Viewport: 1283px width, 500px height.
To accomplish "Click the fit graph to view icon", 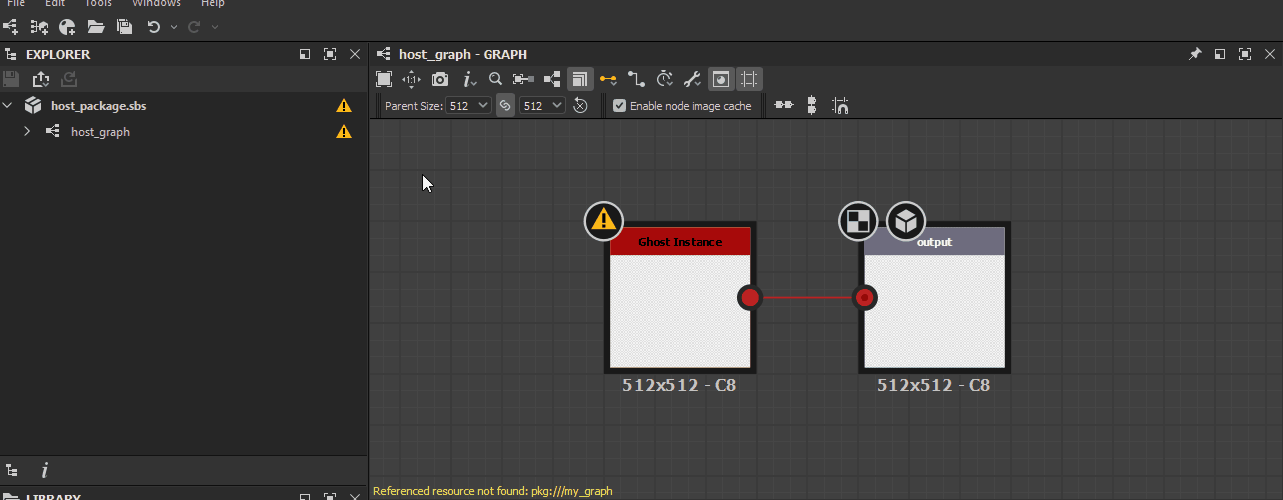I will pos(384,80).
